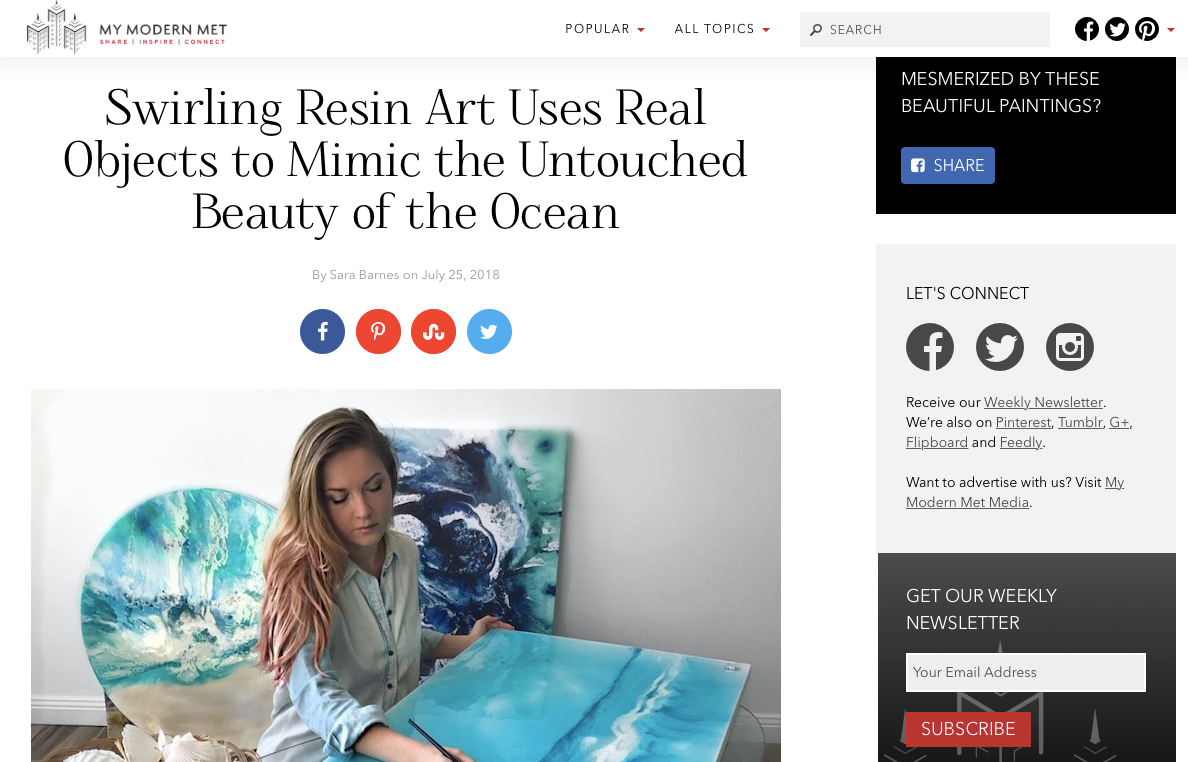Open large Twitter icon under Let's Connect
1188x762 pixels.
(1000, 347)
